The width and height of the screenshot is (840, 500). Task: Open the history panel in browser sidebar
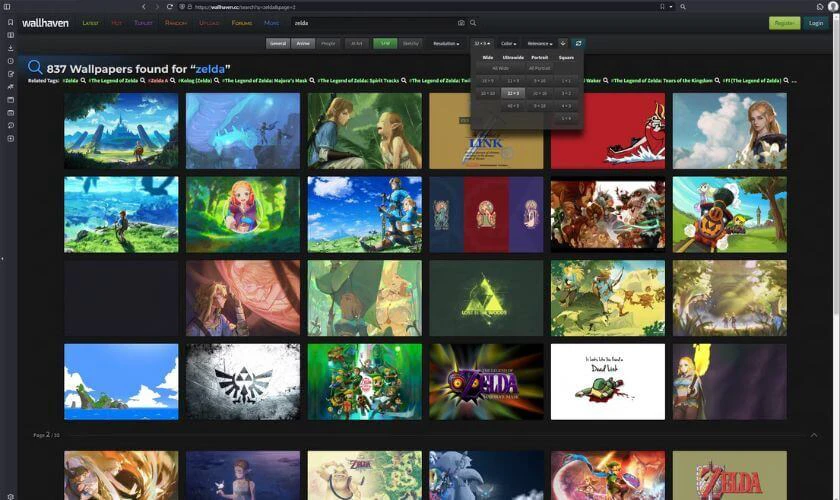tap(10, 61)
